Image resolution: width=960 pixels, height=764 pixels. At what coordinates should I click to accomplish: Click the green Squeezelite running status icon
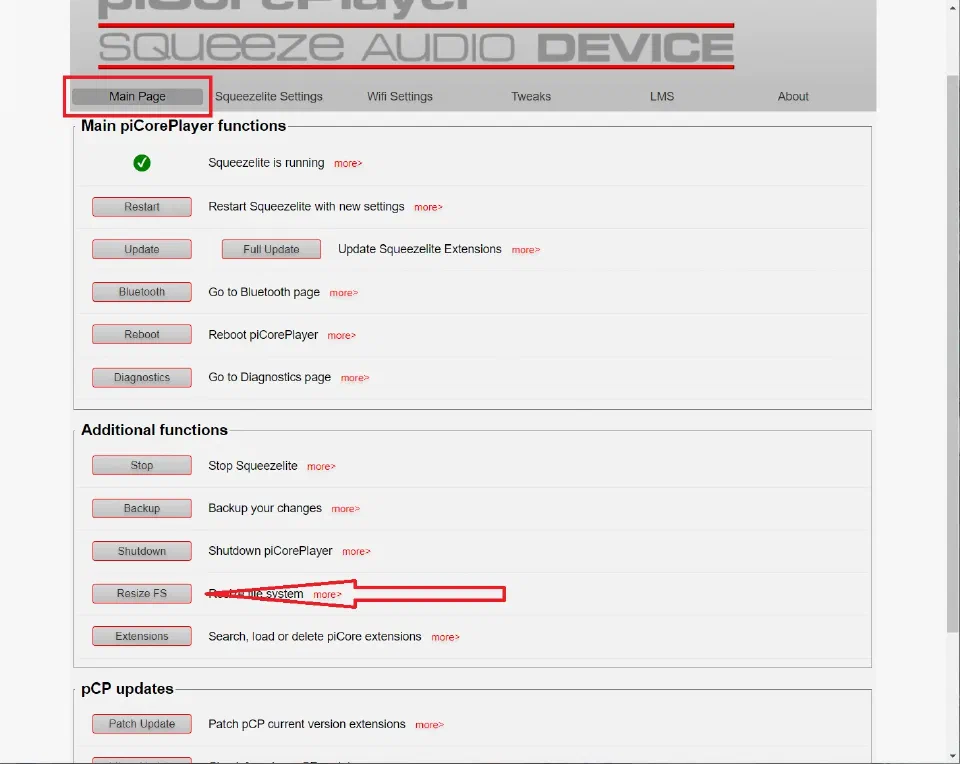(142, 163)
